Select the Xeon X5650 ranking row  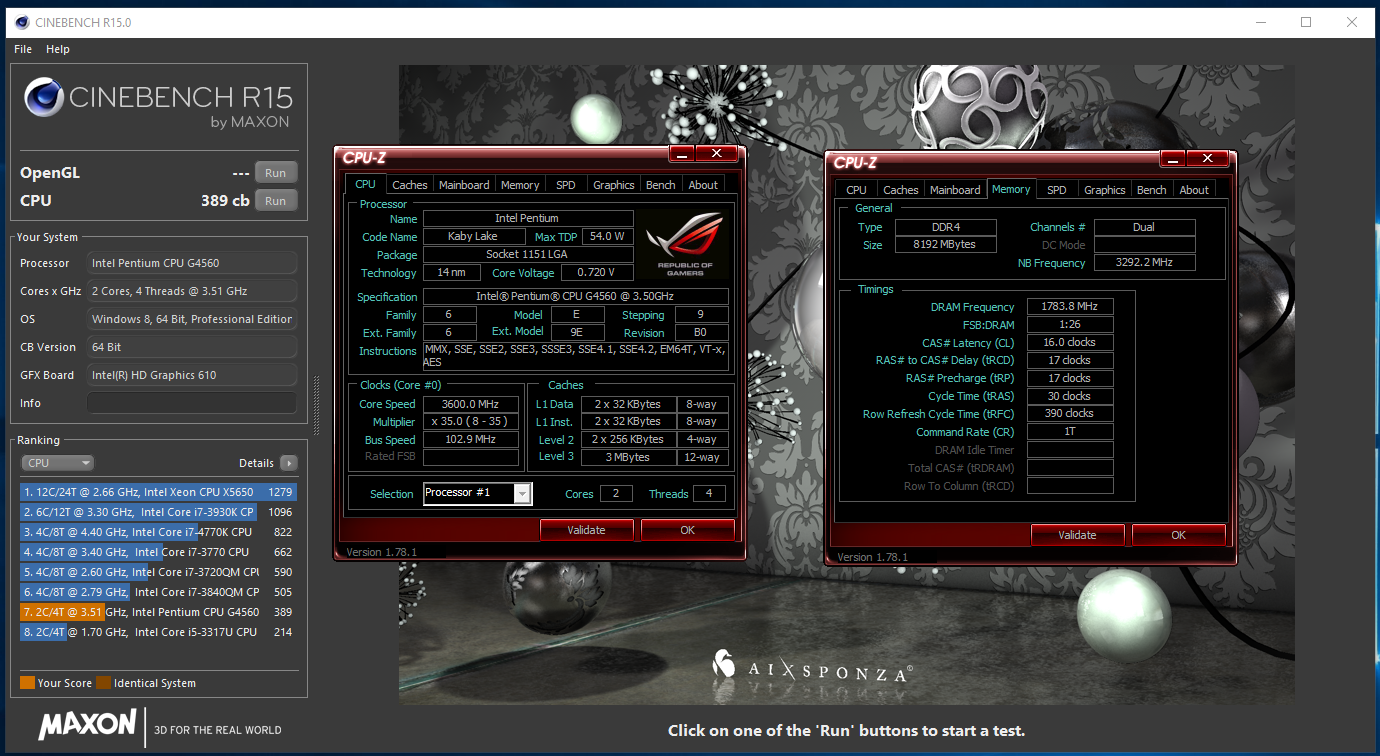coord(159,492)
